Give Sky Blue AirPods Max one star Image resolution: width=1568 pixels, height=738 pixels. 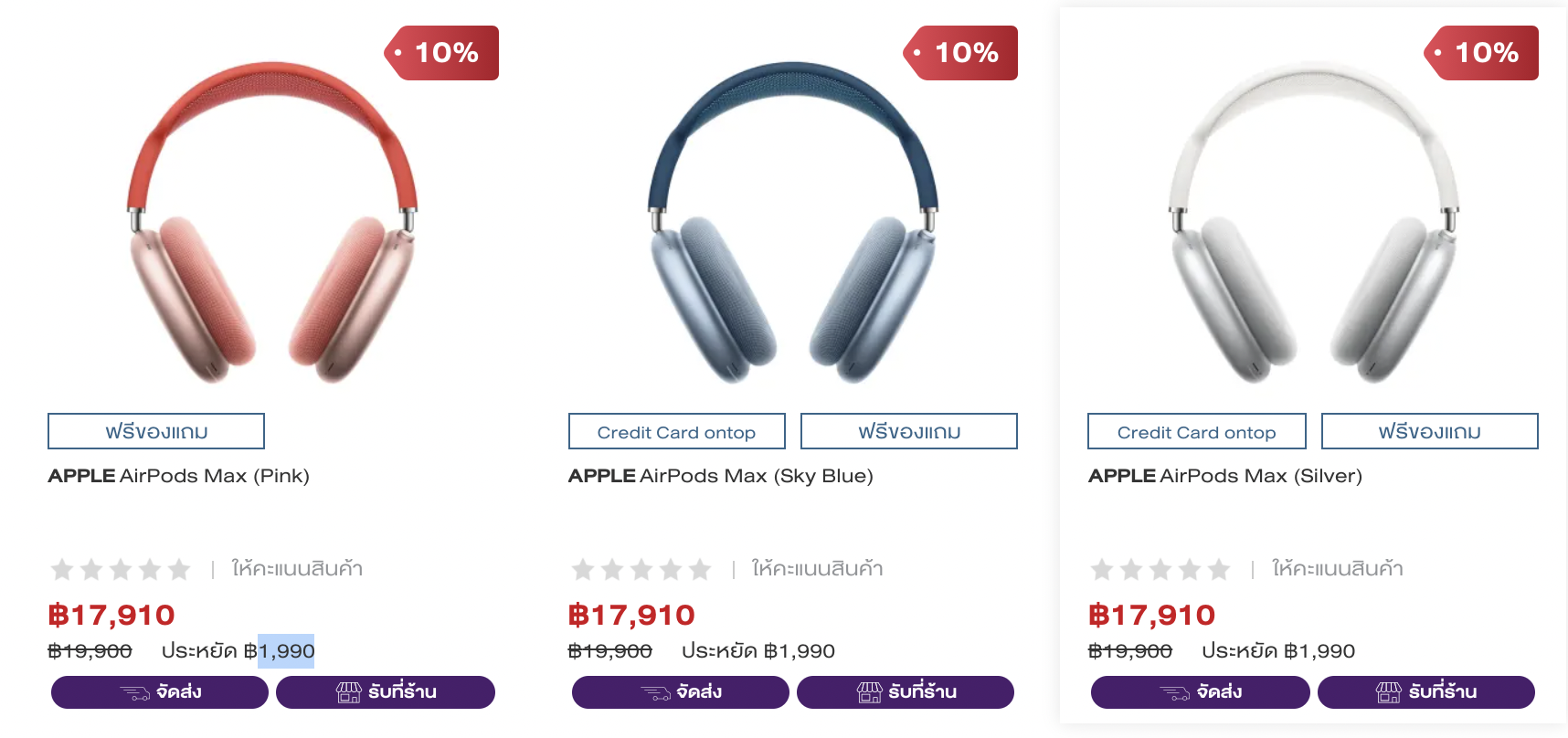click(583, 570)
